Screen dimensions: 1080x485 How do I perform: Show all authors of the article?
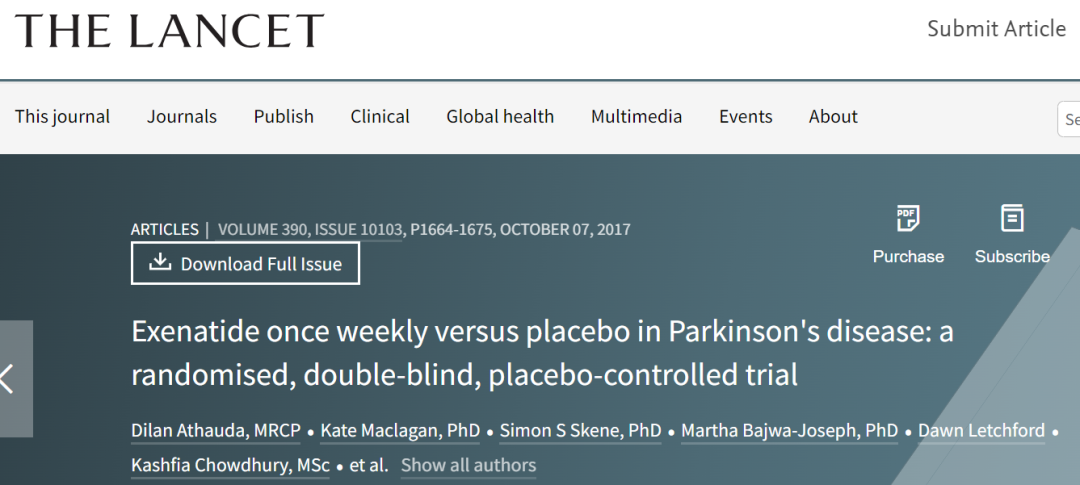pyautogui.click(x=468, y=466)
